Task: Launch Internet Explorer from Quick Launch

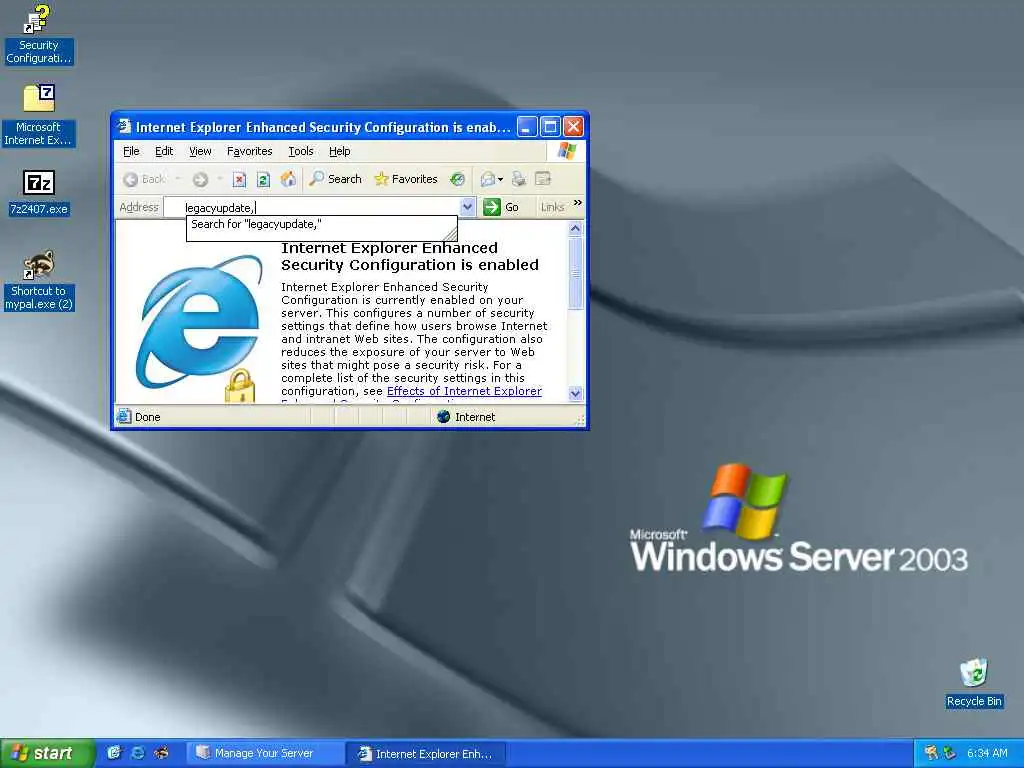Action: 138,753
